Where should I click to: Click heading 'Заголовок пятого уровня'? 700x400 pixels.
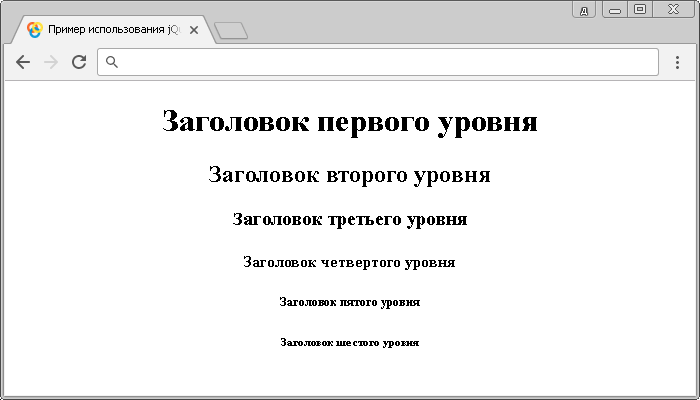click(x=350, y=302)
